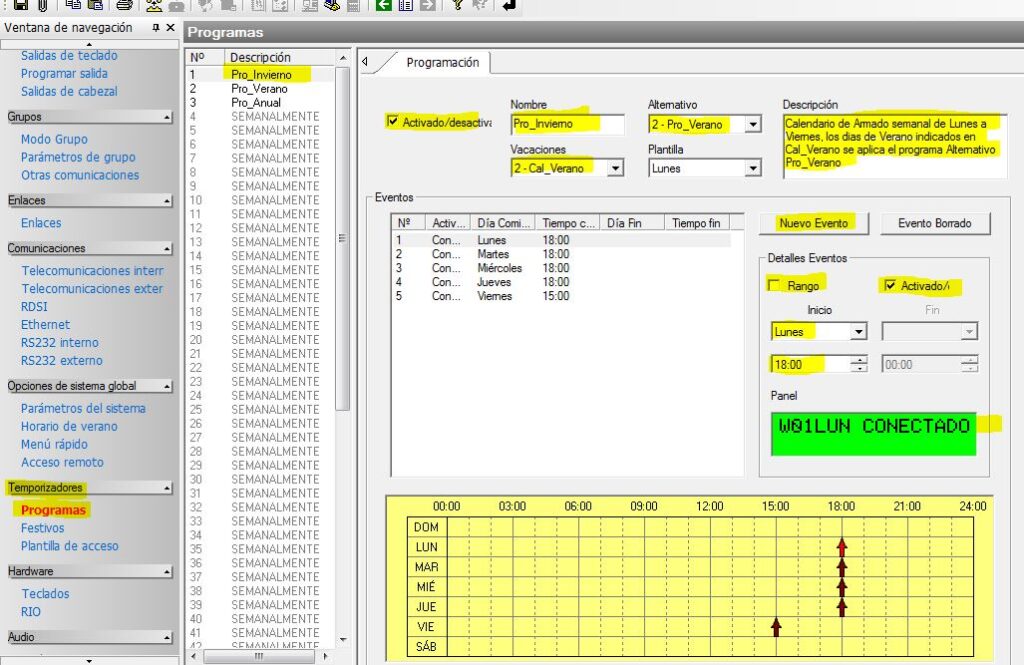Select program row Pro_Anual
The height and width of the screenshot is (665, 1024).
point(256,103)
